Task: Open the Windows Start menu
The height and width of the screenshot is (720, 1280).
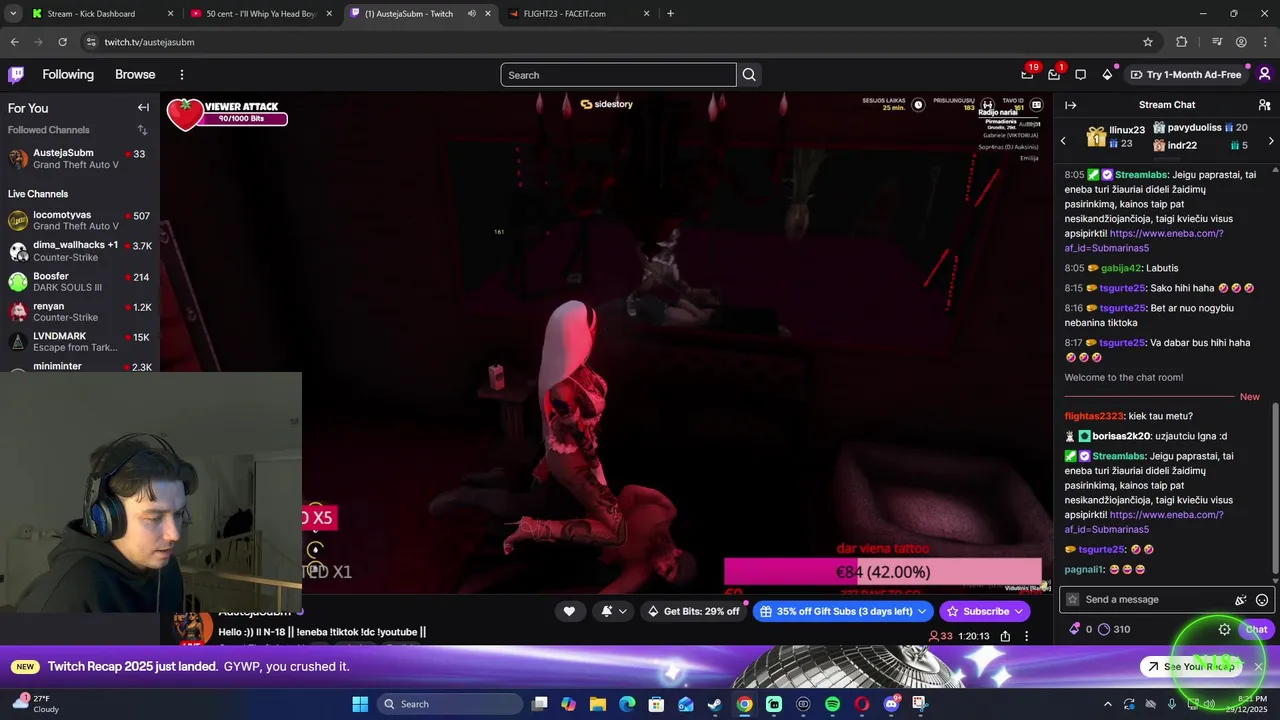Action: tap(360, 704)
